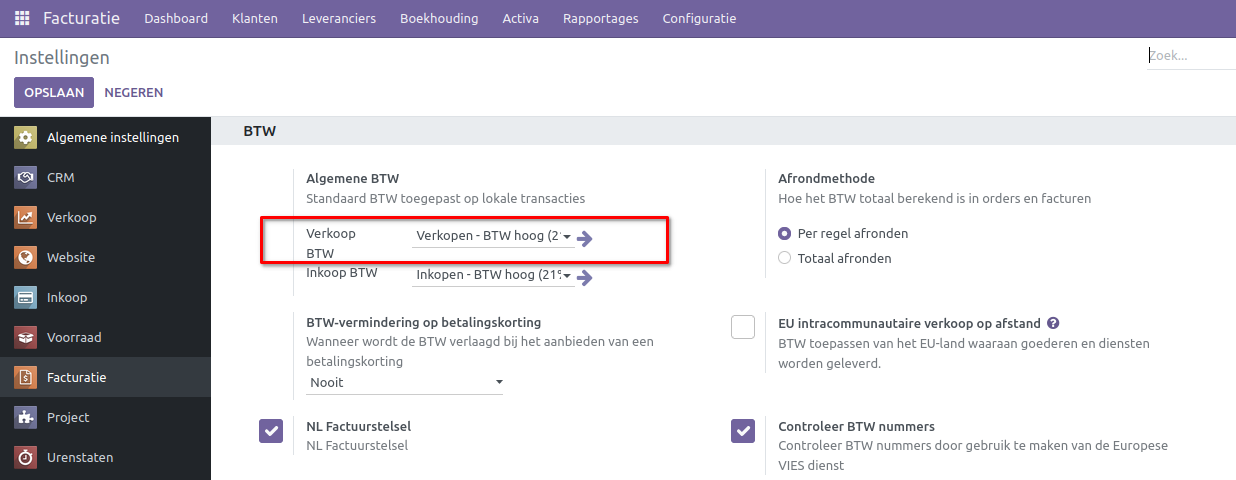The width and height of the screenshot is (1236, 480).
Task: Select Voorraad settings in sidebar
Action: tap(105, 337)
